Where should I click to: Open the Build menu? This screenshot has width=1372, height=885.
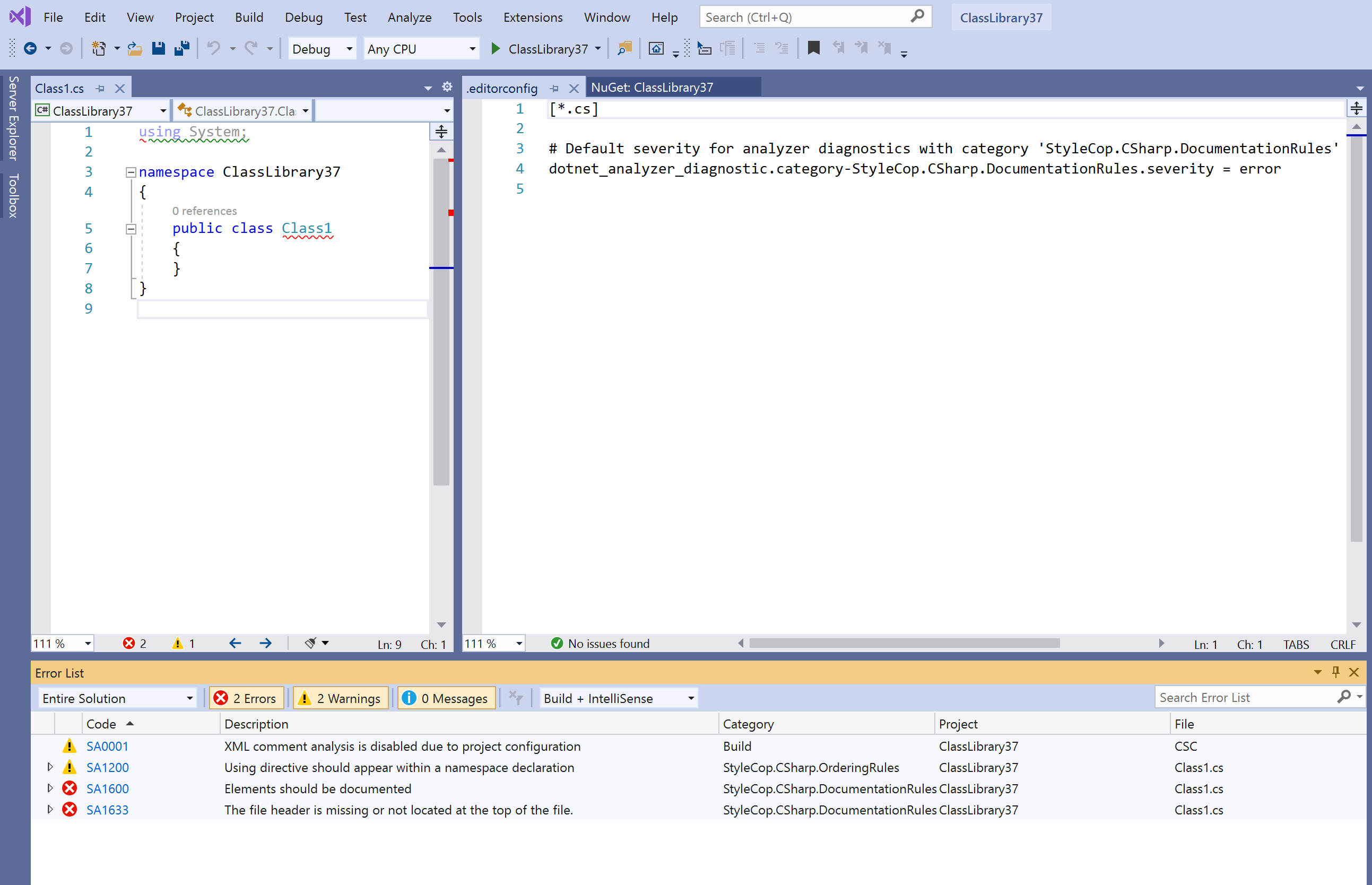249,17
